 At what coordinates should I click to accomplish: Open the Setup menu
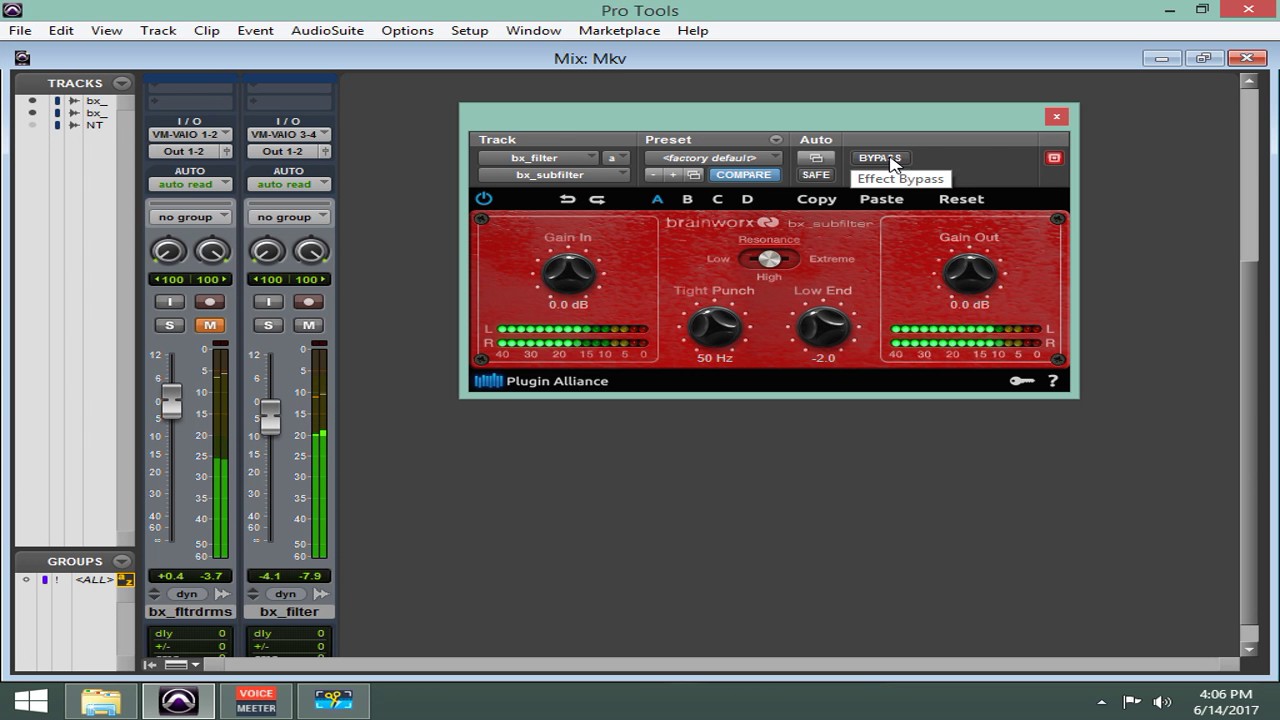click(x=469, y=30)
